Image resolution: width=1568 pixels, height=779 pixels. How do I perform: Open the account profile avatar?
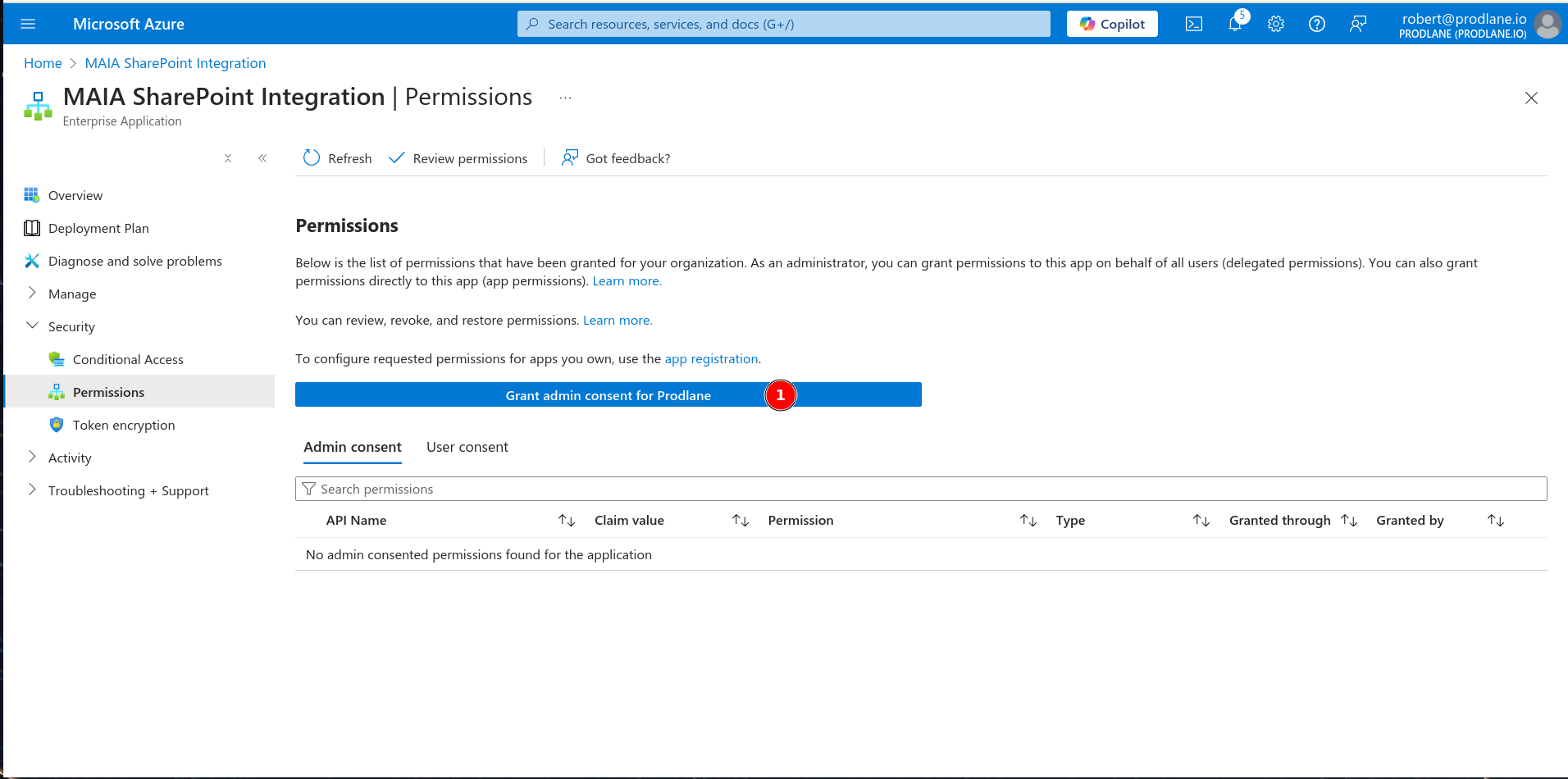[1547, 24]
